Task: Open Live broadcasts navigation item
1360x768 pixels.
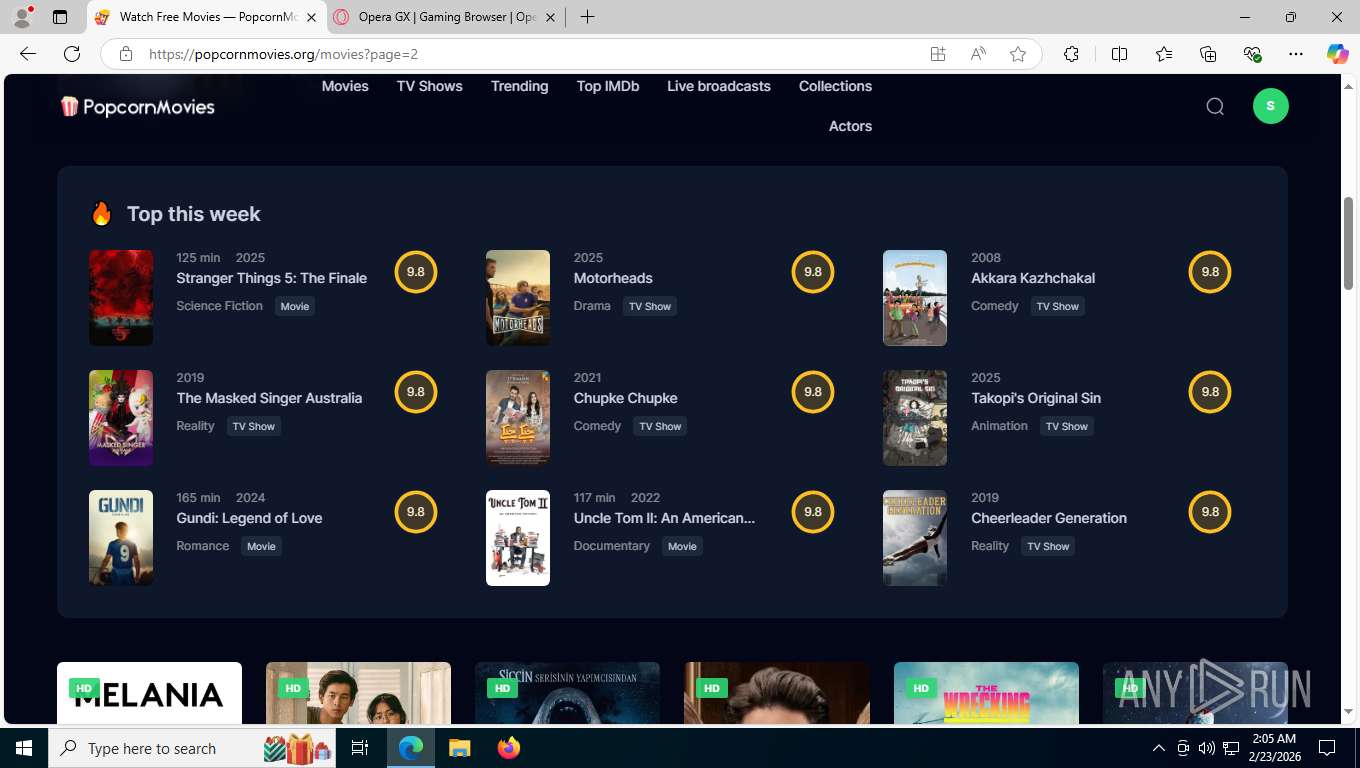Action: [719, 86]
